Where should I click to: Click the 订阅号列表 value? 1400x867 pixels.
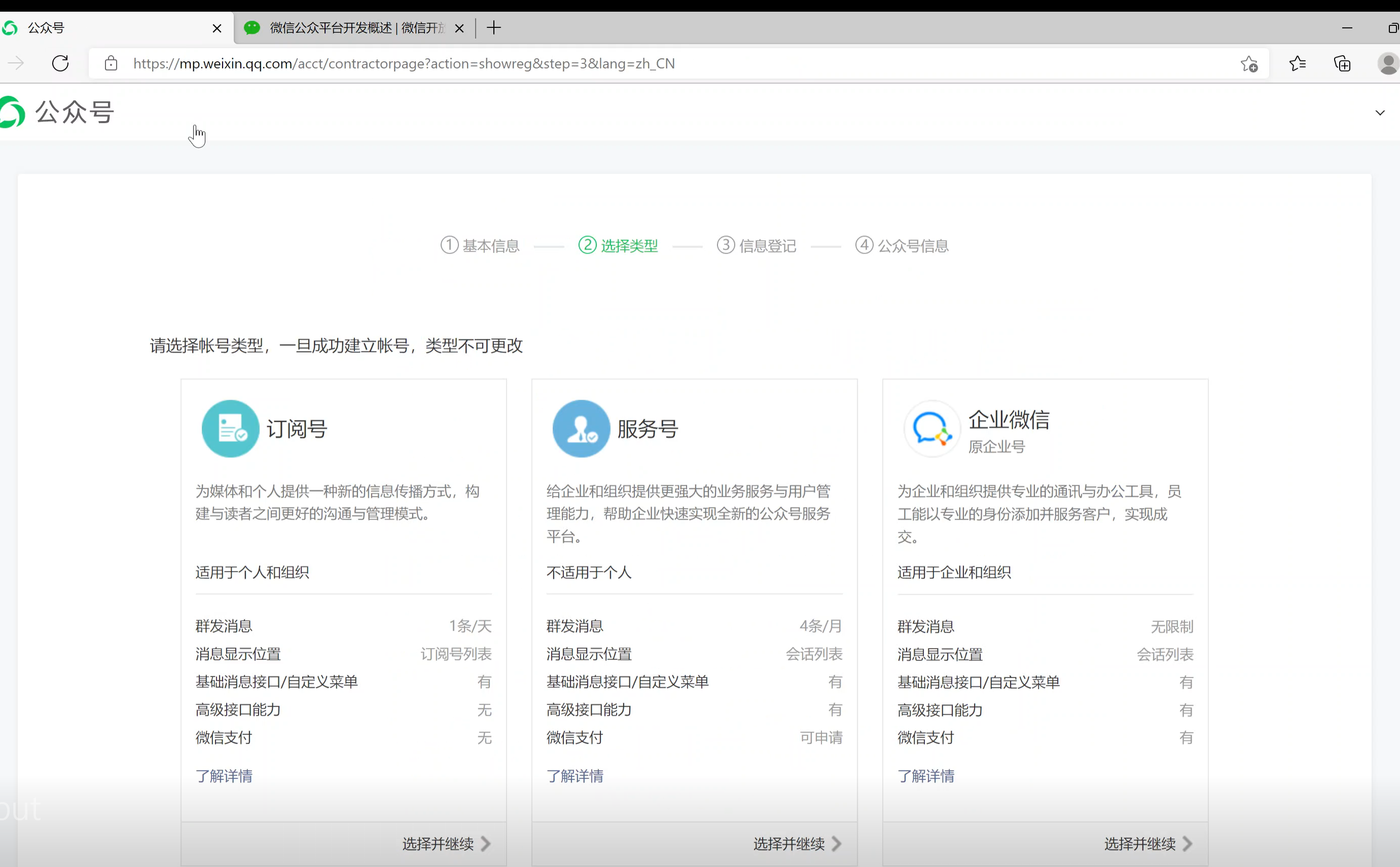(x=456, y=654)
